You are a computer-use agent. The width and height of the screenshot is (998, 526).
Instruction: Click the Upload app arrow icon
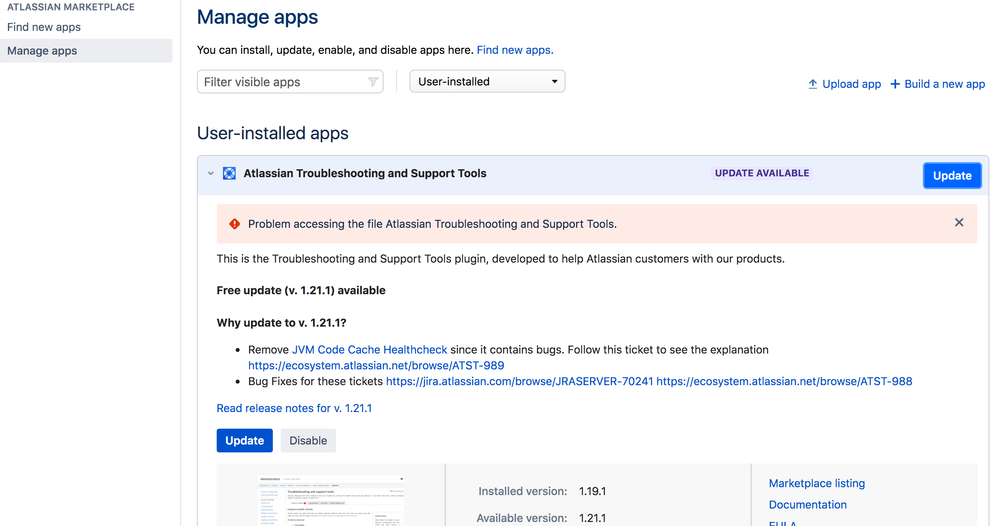click(813, 84)
